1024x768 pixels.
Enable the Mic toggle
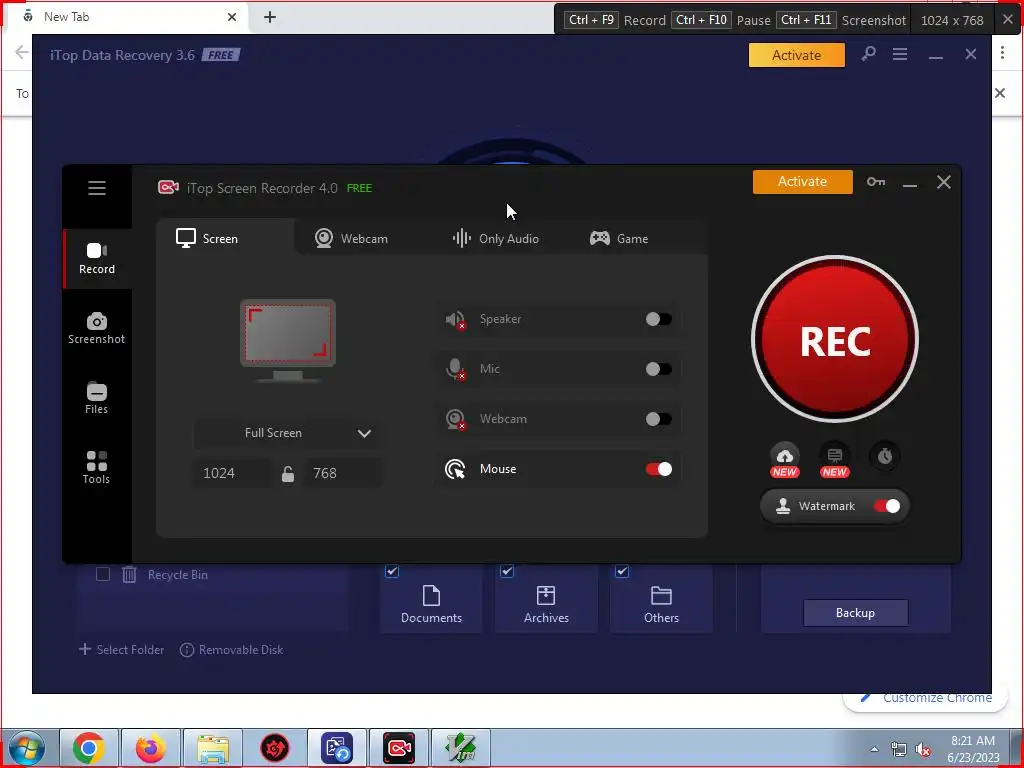click(658, 369)
